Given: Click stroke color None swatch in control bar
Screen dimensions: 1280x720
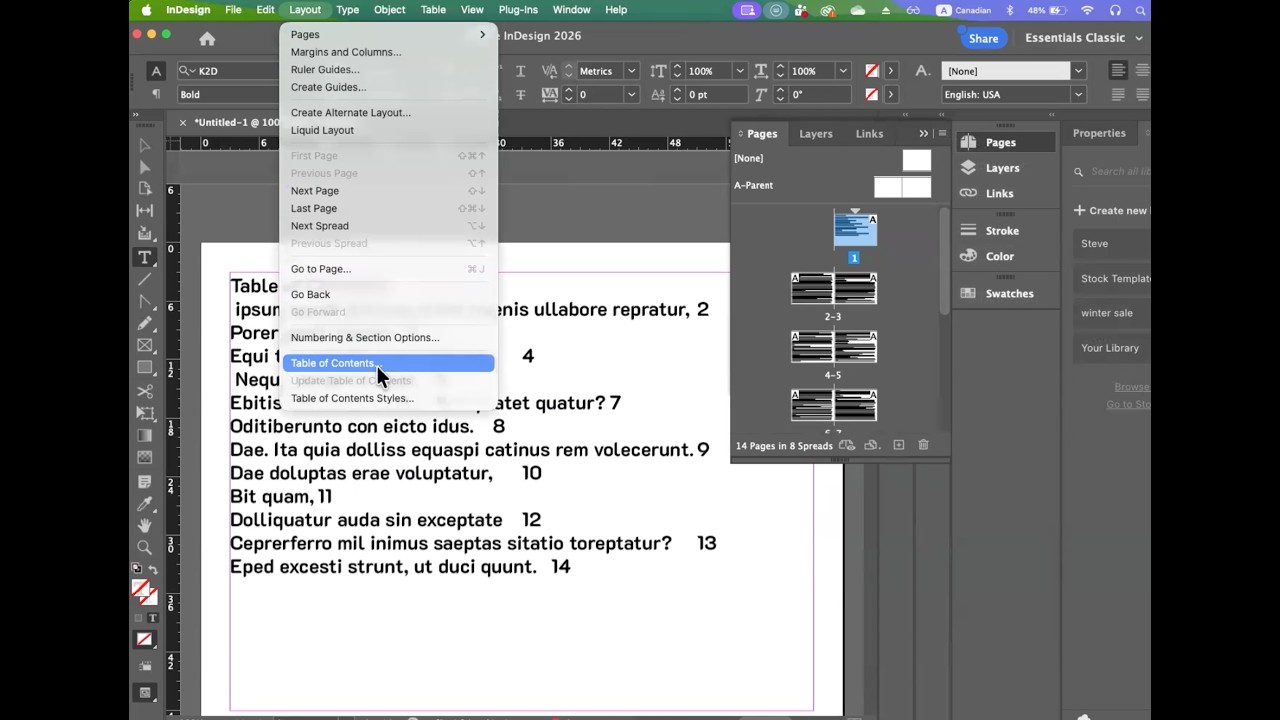Looking at the screenshot, I should coord(872,94).
